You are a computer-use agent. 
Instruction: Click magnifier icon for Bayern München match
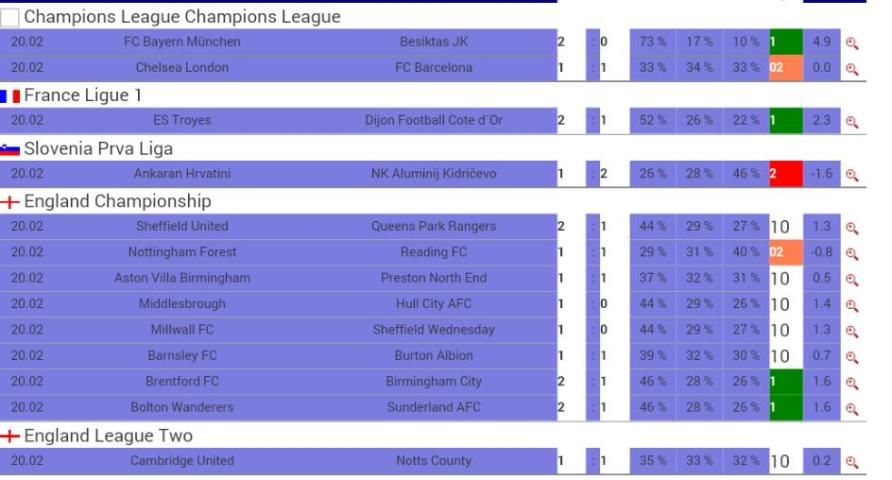click(x=852, y=43)
